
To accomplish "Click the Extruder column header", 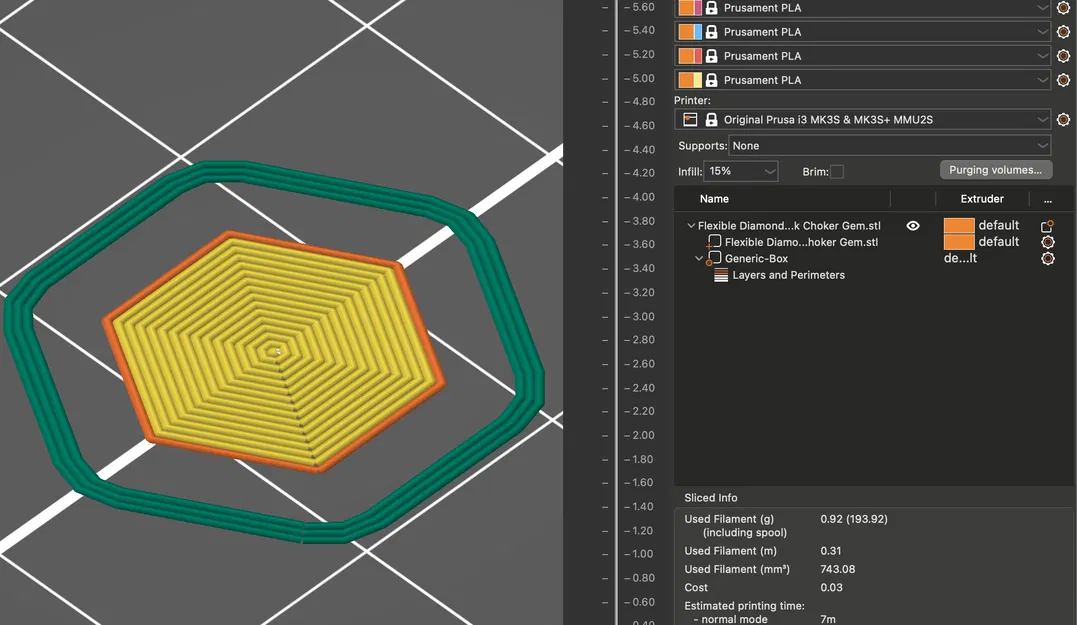I will point(982,198).
